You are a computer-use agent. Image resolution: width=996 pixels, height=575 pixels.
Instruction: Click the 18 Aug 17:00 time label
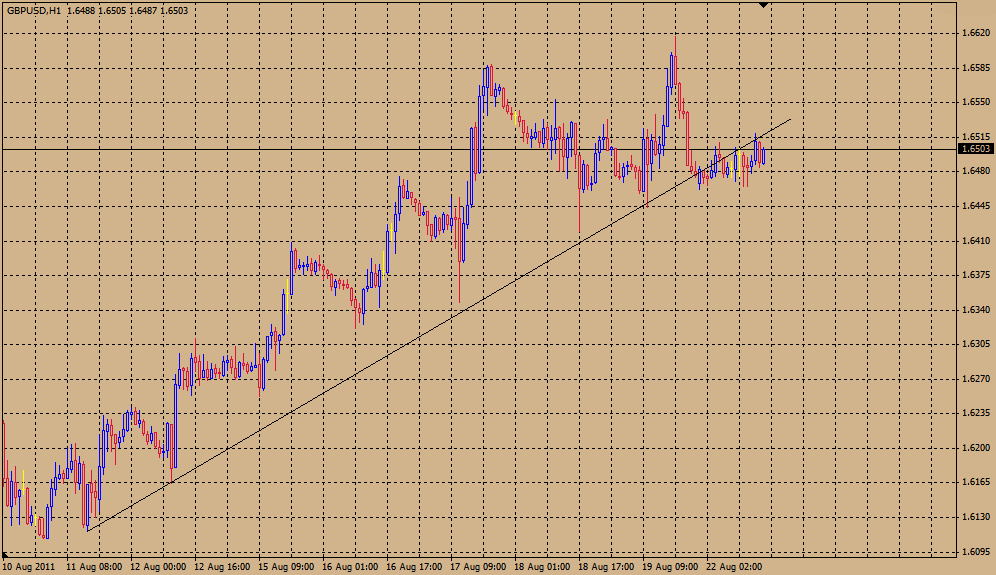606,566
